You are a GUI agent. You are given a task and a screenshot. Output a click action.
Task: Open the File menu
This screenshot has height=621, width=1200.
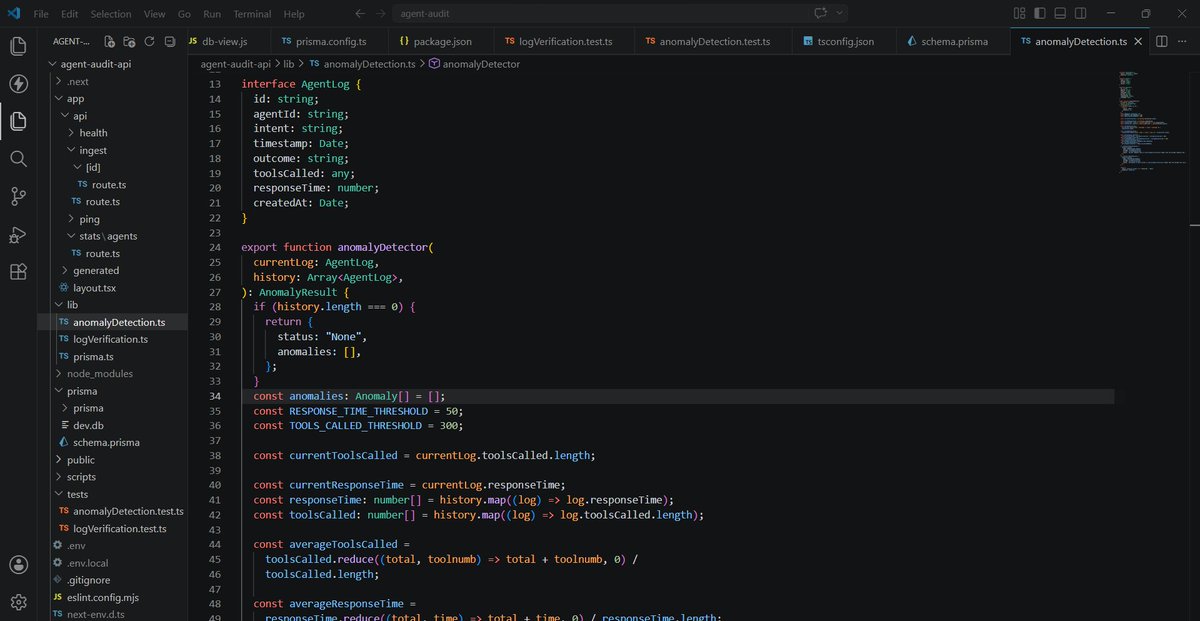pos(41,14)
